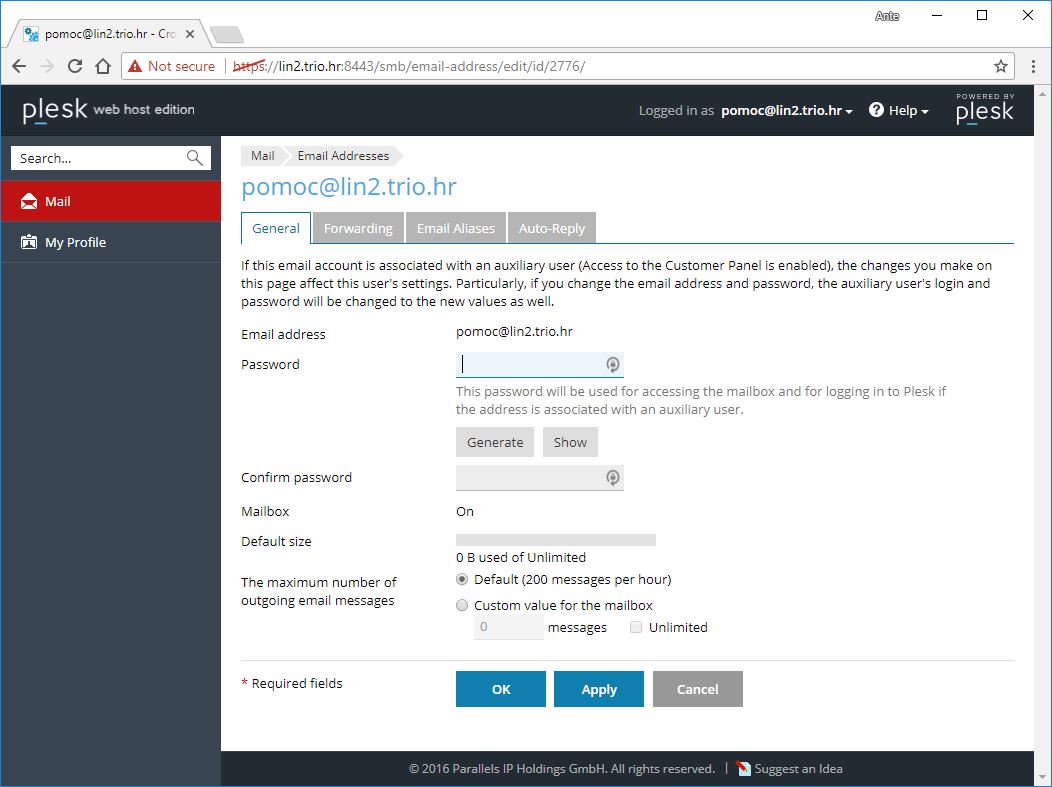Click the key icon in Password field
This screenshot has height=787, width=1052.
[613, 364]
